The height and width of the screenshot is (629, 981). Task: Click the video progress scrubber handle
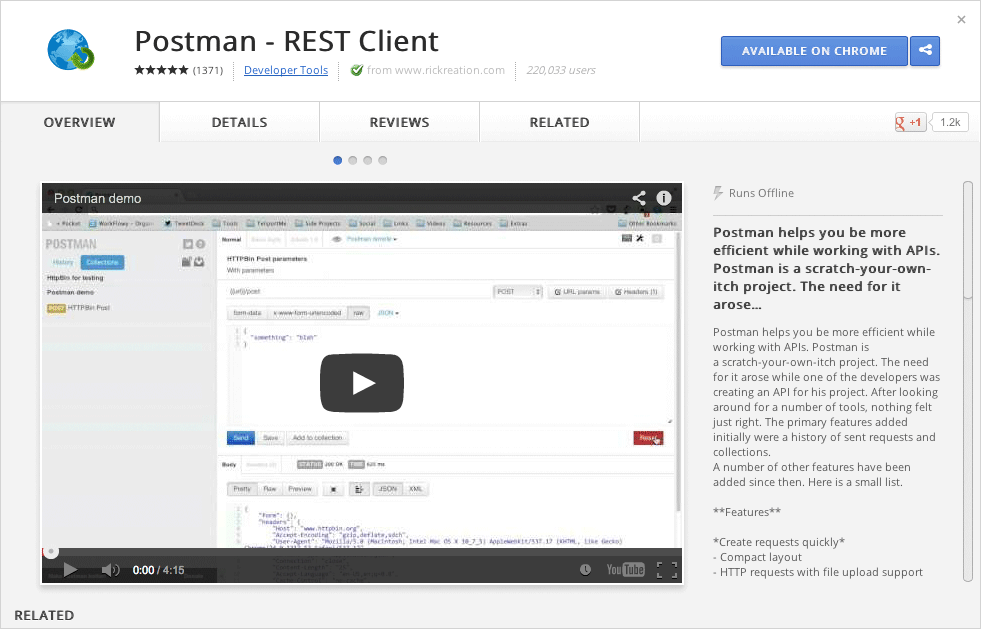(51, 551)
